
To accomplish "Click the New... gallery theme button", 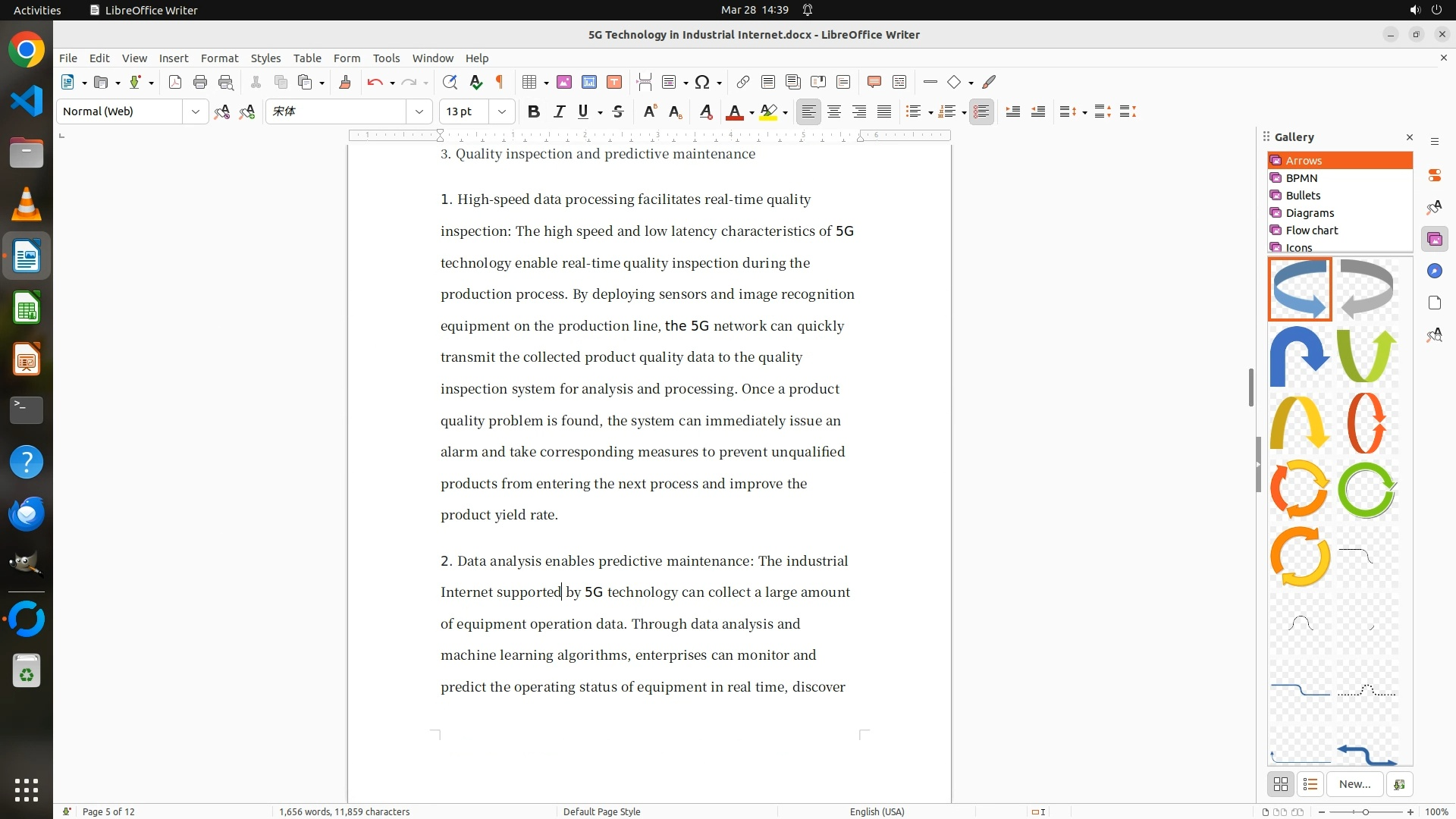I will coord(1354,784).
